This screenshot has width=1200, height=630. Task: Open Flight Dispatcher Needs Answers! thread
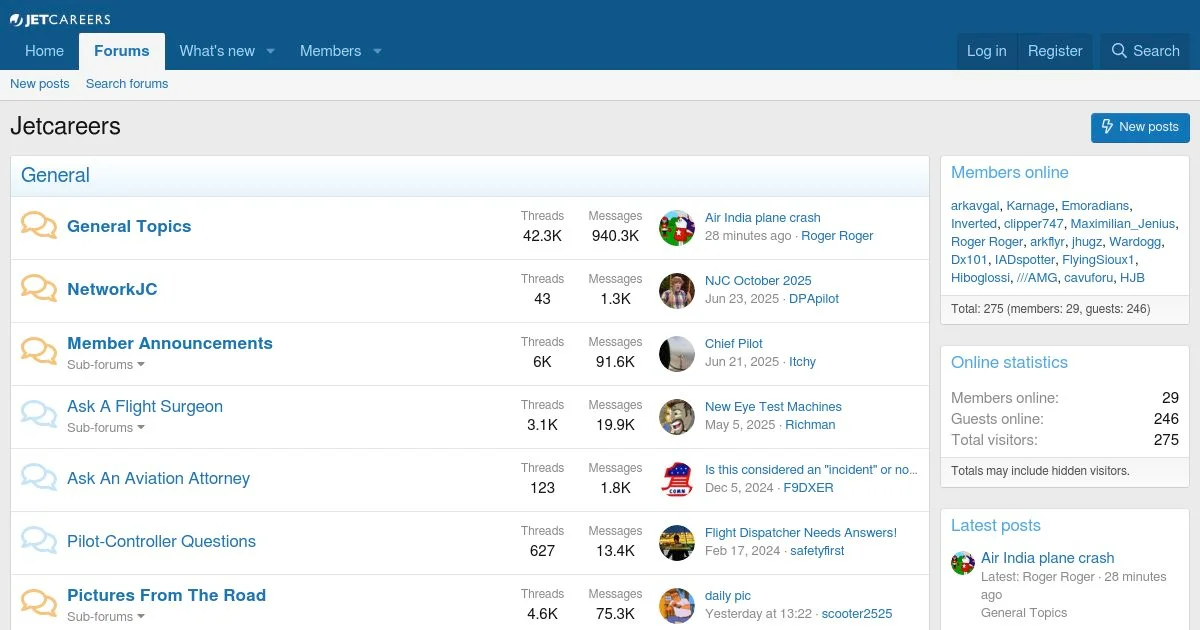pyautogui.click(x=801, y=533)
